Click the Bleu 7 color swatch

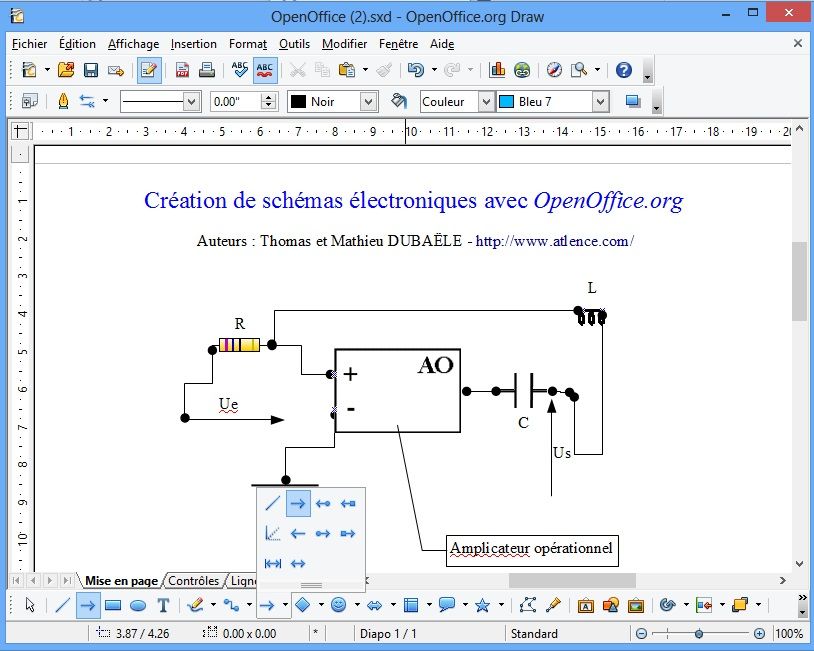point(506,102)
